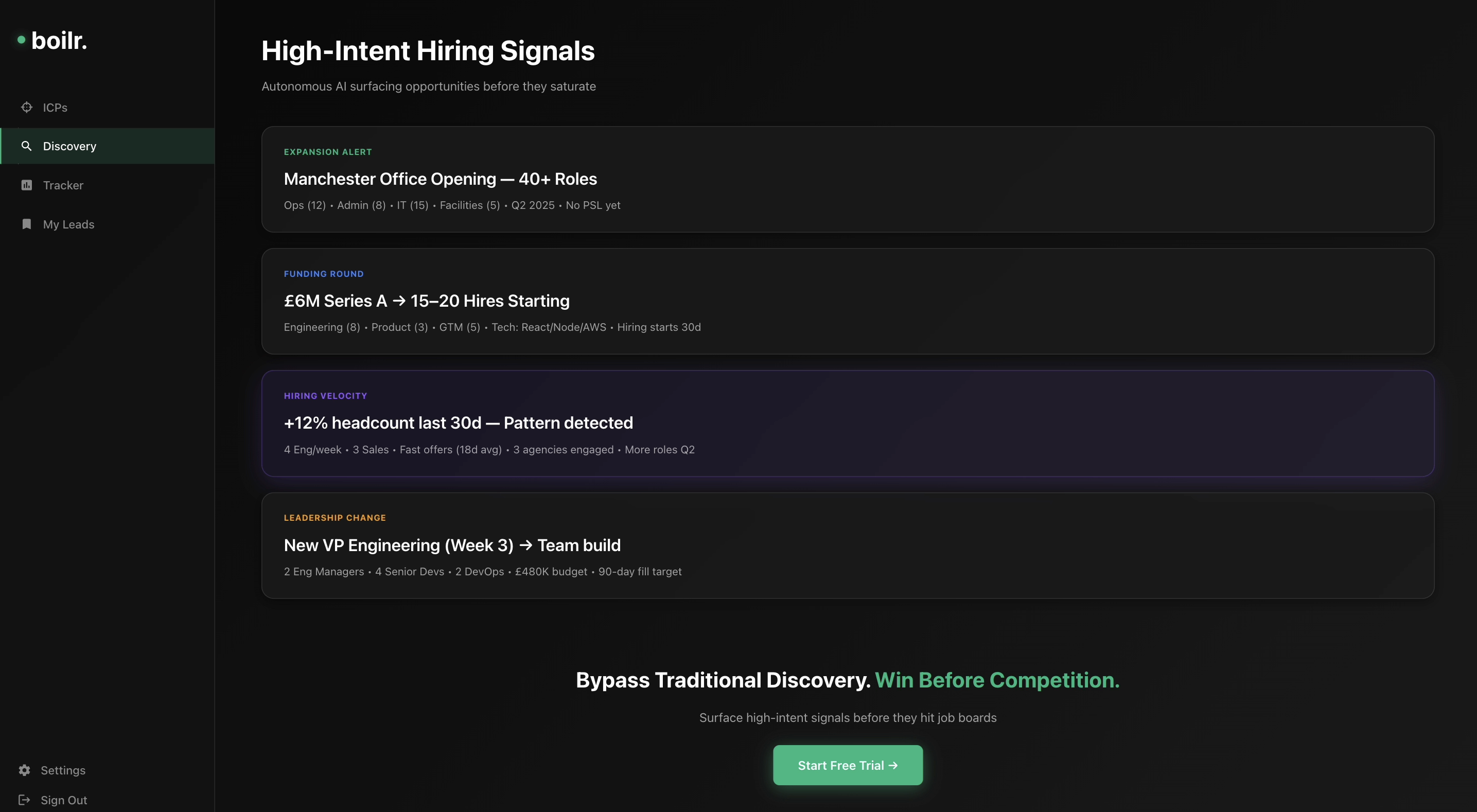
Task: Go to the Tracker section
Action: [x=63, y=185]
